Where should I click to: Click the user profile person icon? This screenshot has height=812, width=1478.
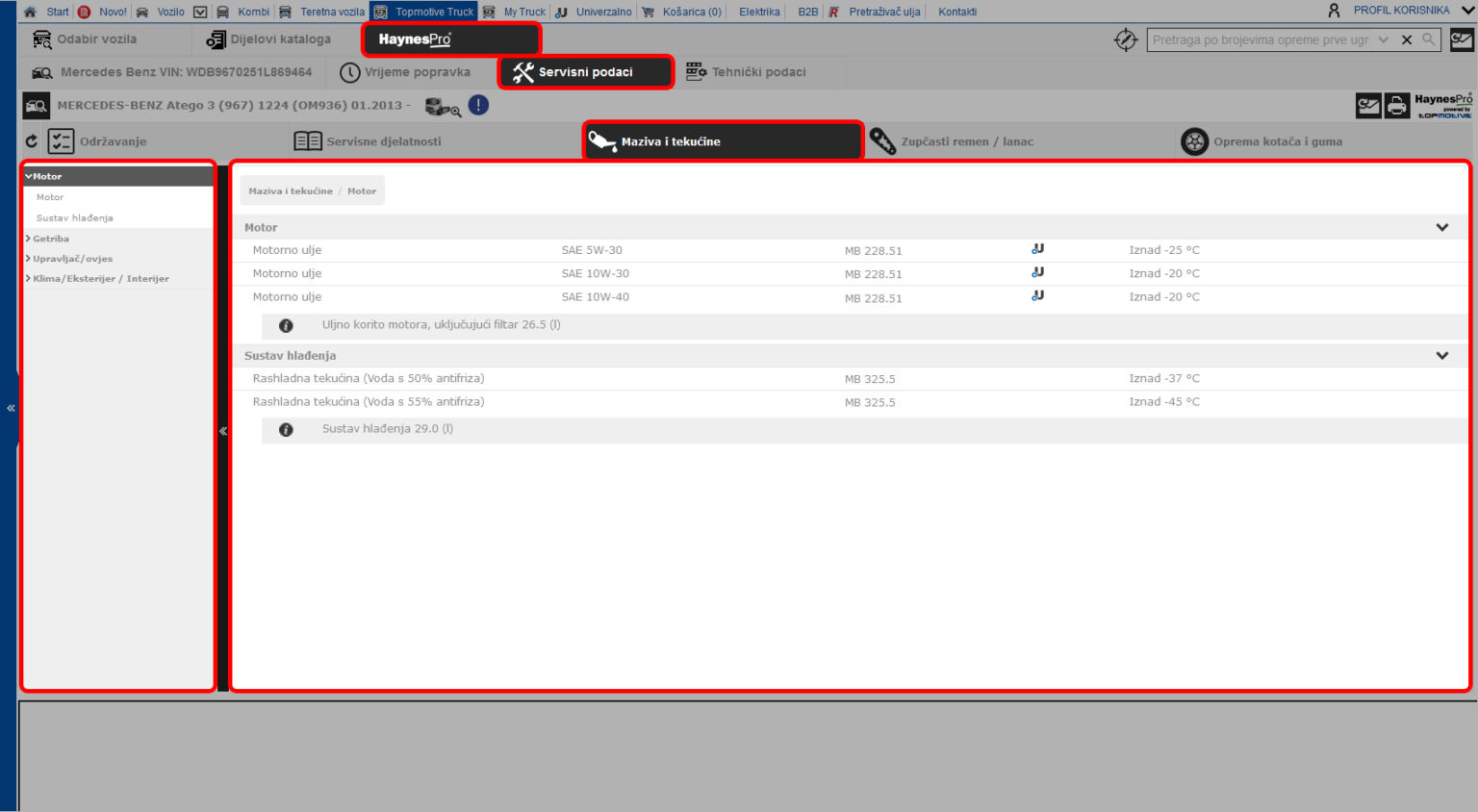(x=1334, y=11)
